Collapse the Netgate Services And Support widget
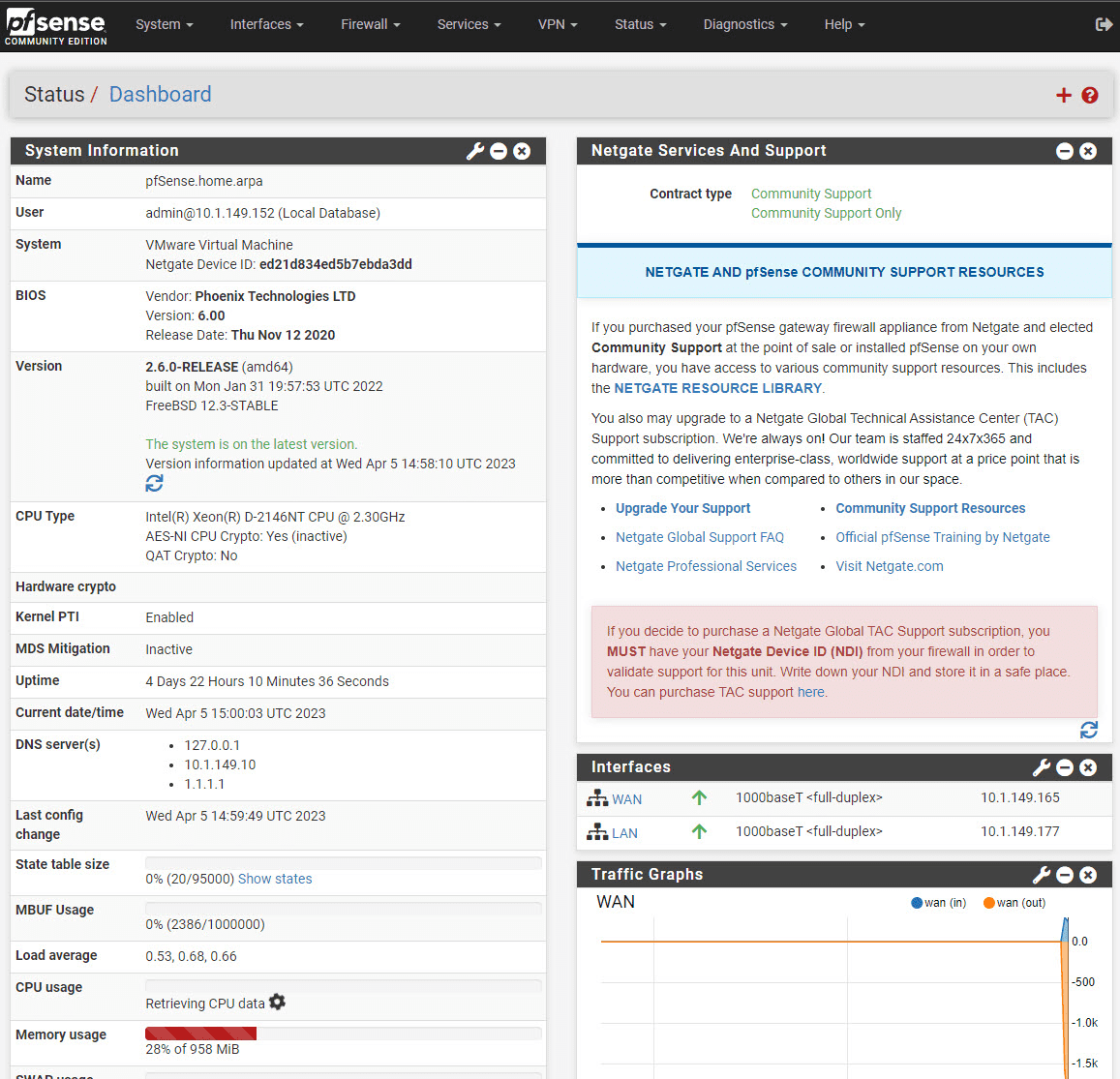The image size is (1120, 1079). [1064, 151]
